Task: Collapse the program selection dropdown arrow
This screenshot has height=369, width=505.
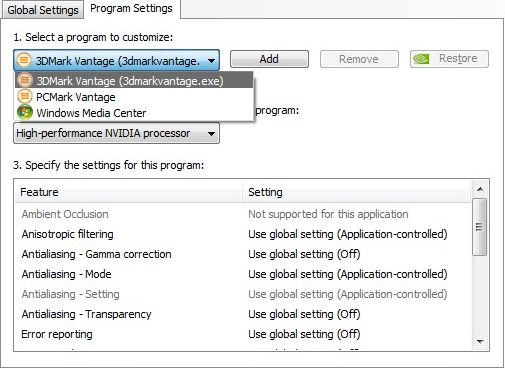Action: [211, 61]
